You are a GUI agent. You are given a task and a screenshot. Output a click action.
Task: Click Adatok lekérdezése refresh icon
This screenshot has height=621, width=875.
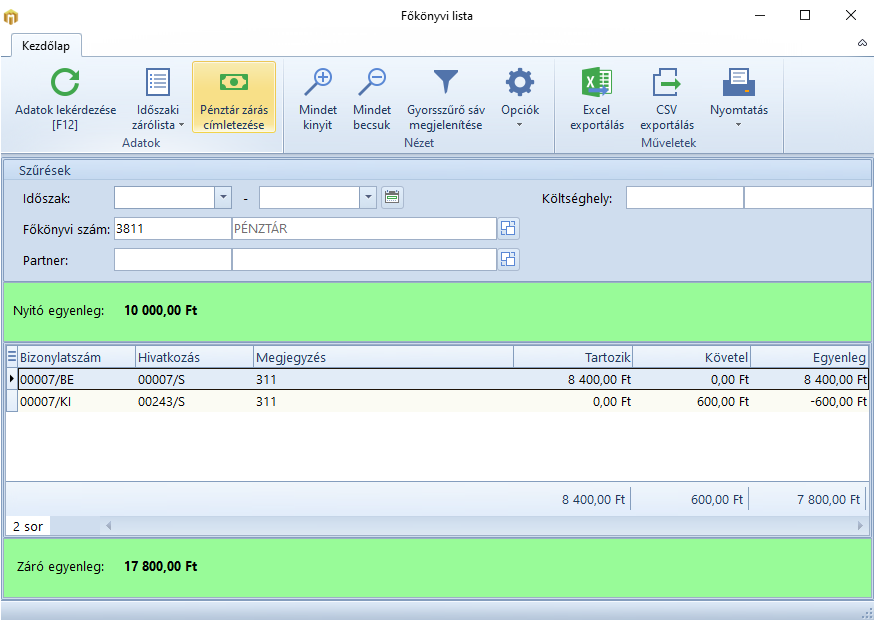[65, 83]
